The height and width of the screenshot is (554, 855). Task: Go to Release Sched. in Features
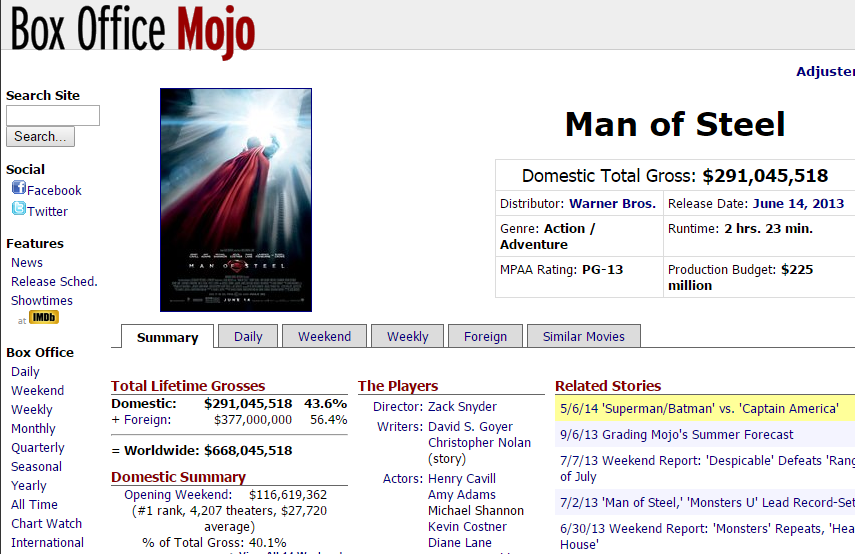click(55, 281)
